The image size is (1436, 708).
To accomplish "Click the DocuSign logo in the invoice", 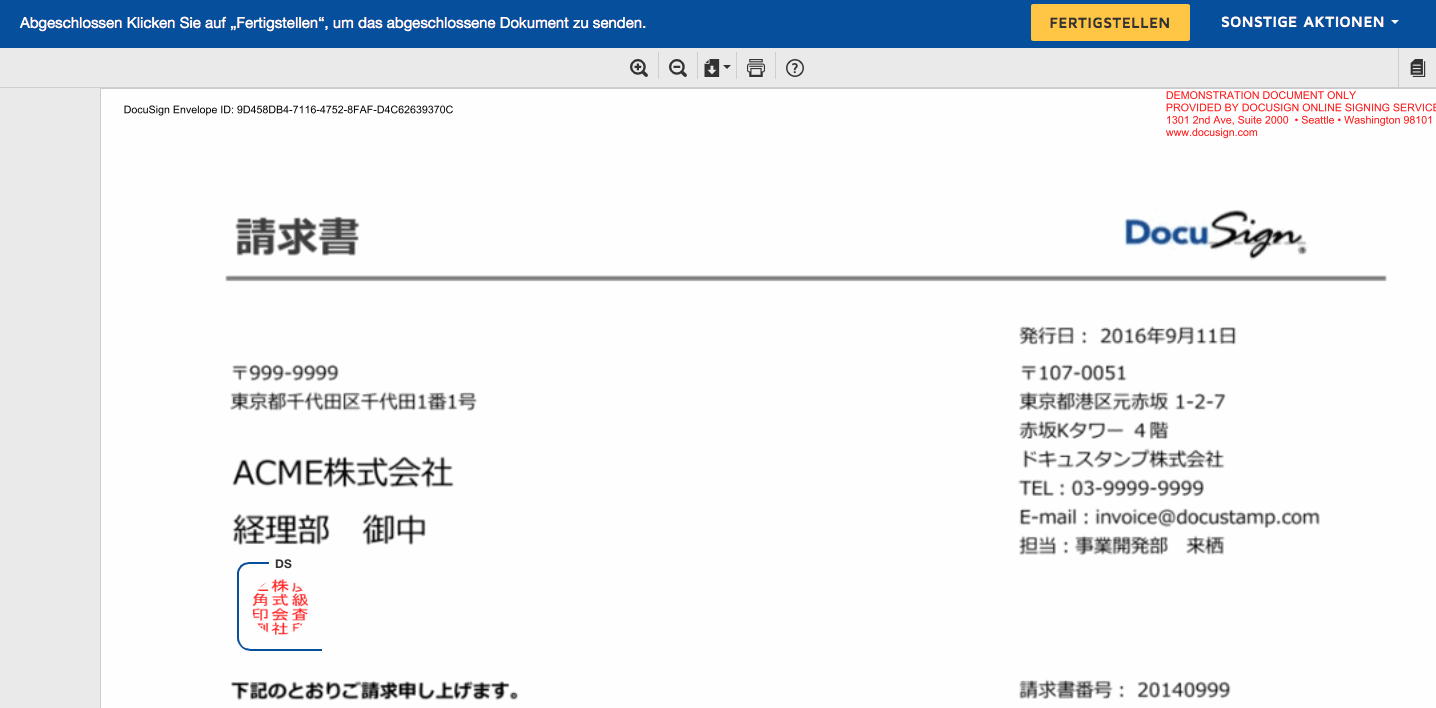I will [x=1214, y=234].
